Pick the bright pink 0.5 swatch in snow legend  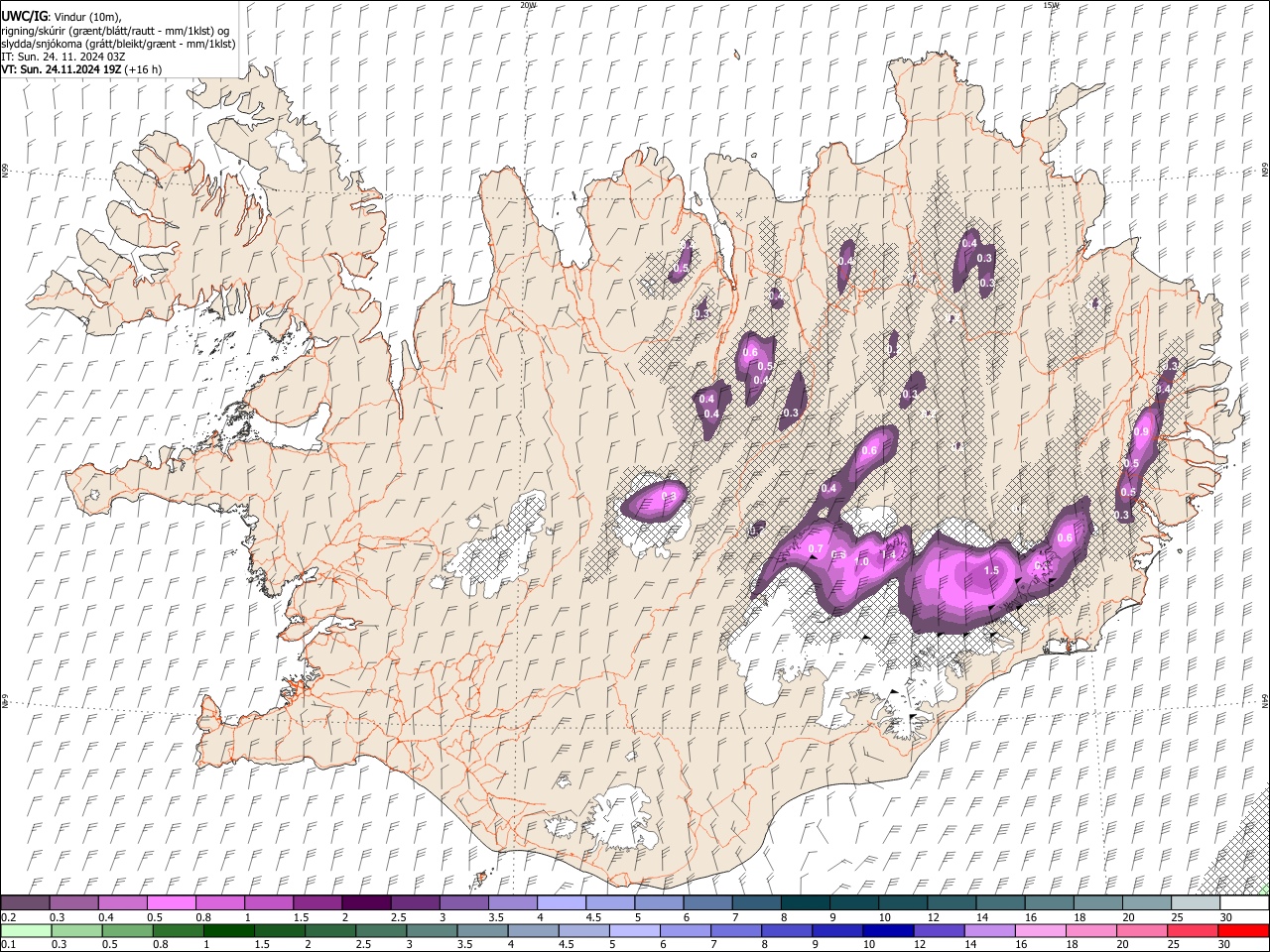pyautogui.click(x=171, y=902)
